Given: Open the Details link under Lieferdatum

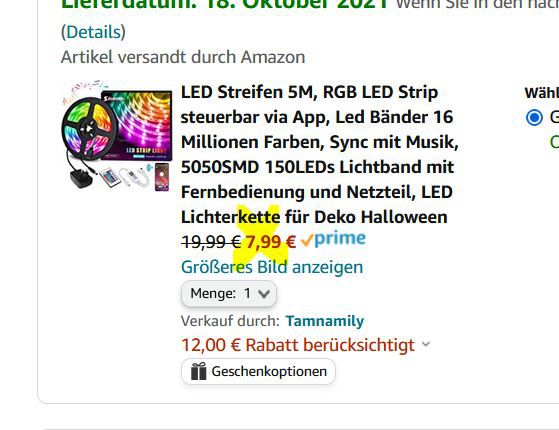Looking at the screenshot, I should (93, 32).
